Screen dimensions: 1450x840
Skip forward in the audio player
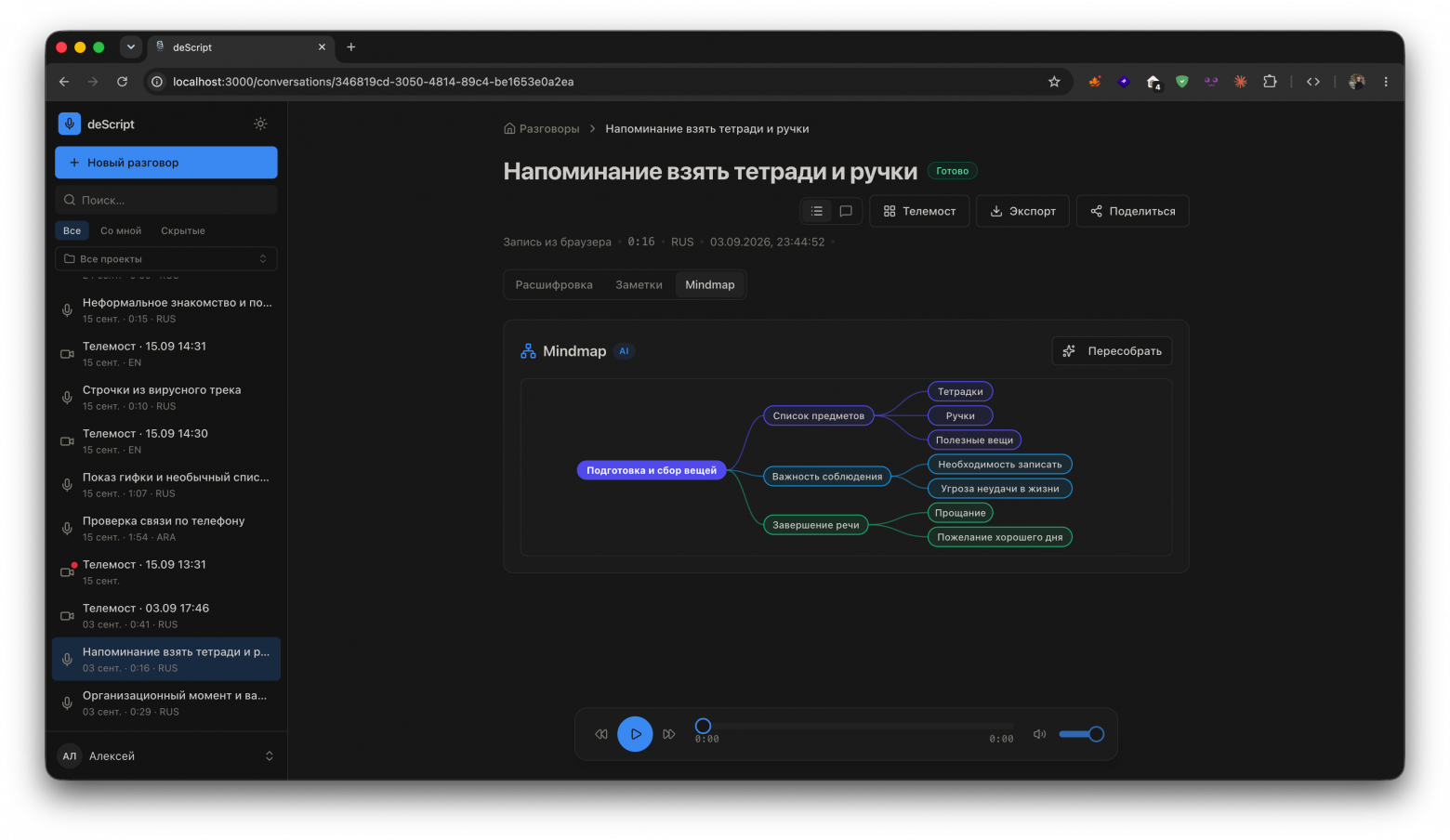coord(669,734)
